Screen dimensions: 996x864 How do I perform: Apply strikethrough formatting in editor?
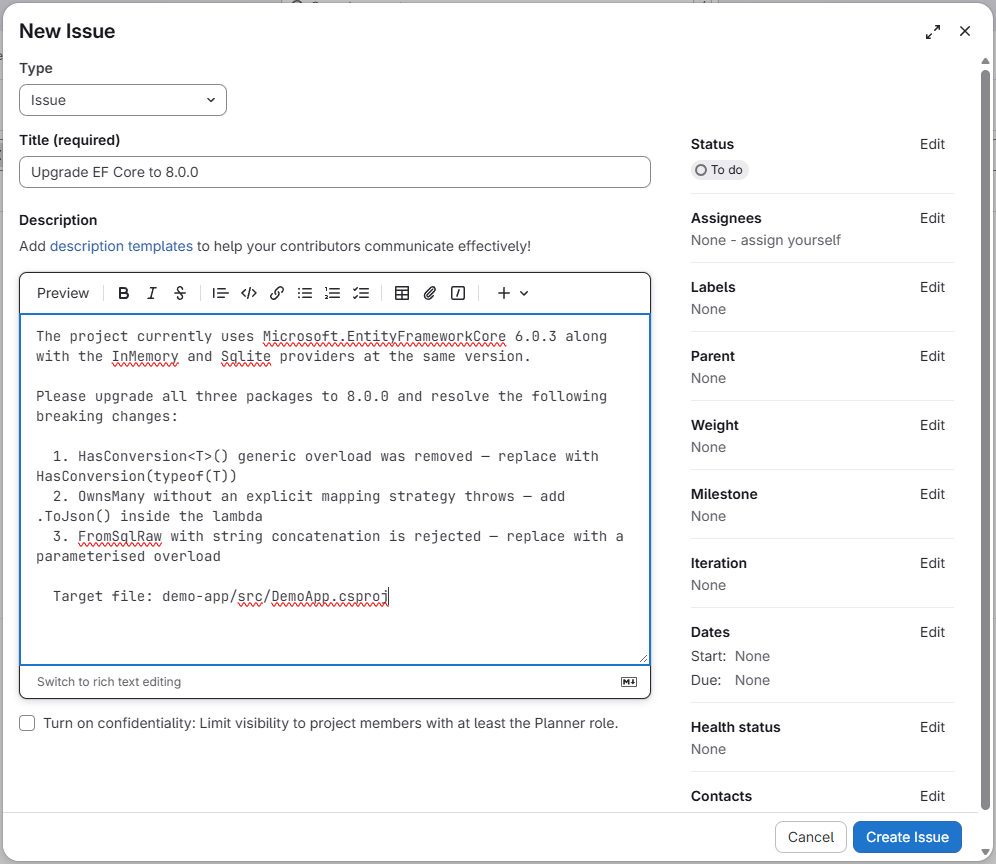tap(180, 293)
